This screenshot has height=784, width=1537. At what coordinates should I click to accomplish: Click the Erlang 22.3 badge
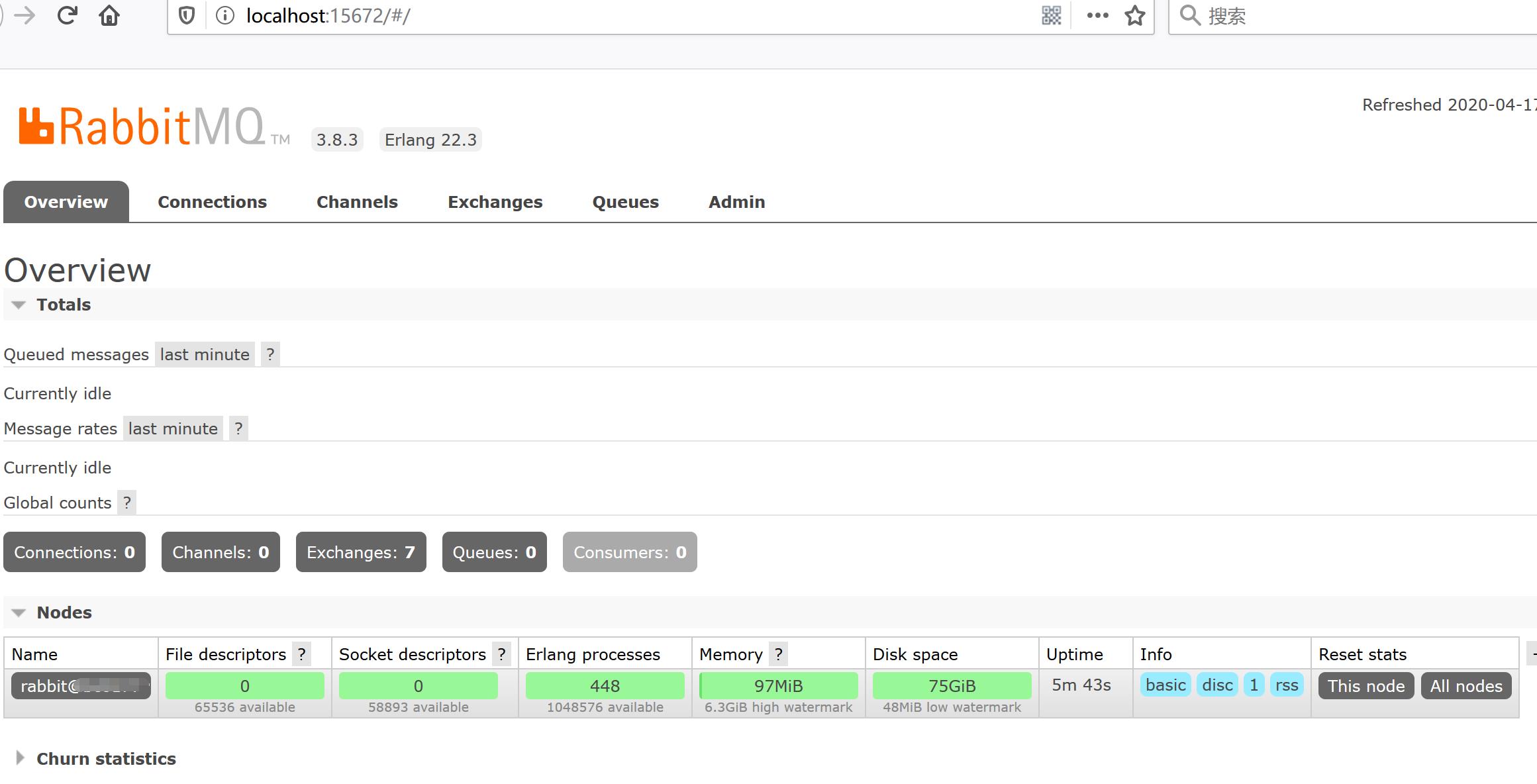point(430,140)
